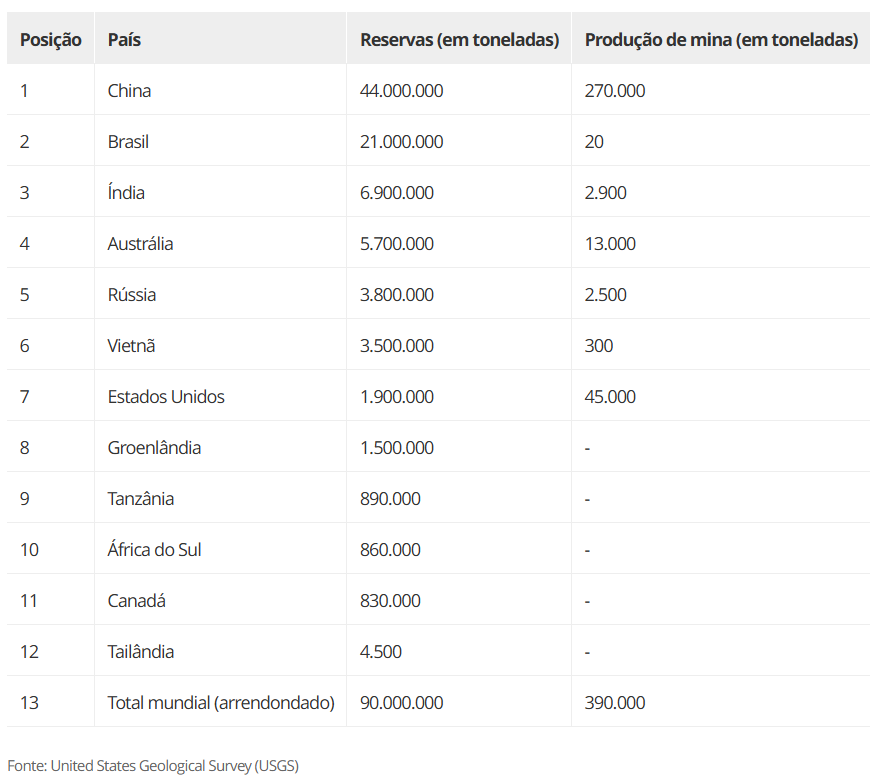This screenshot has width=877, height=781.
Task: Select the Brasil country cell
Action: pyautogui.click(x=128, y=142)
